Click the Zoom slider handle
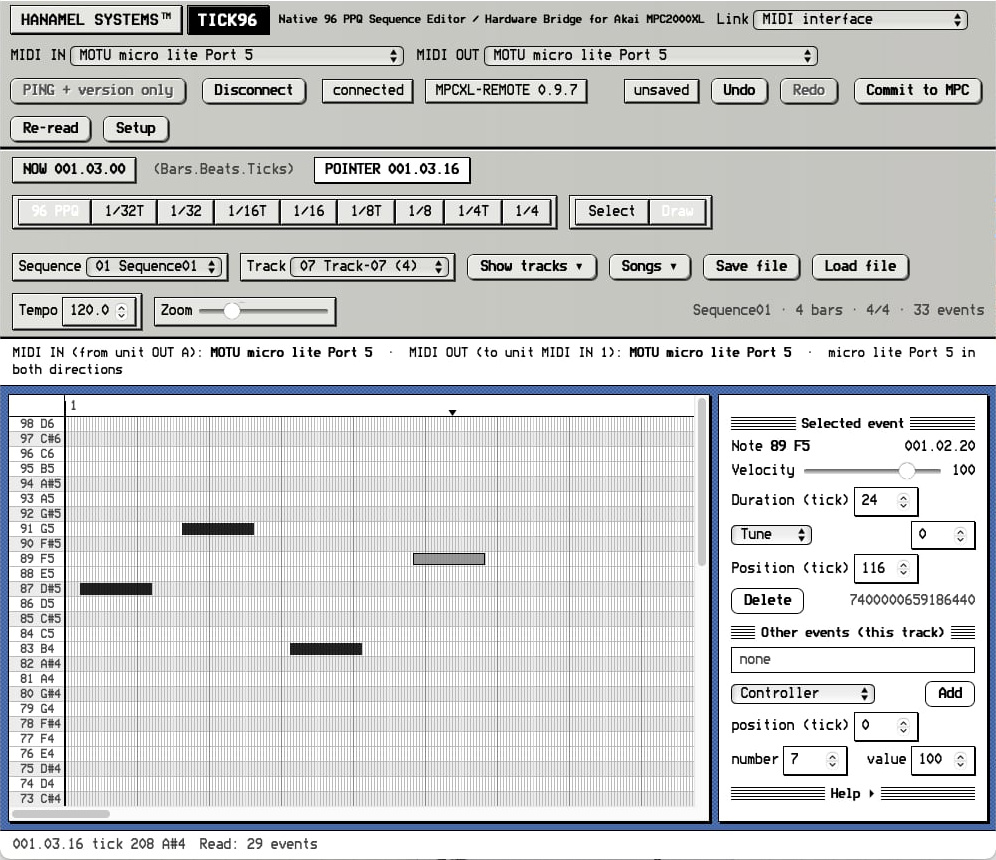This screenshot has height=860, width=996. pyautogui.click(x=232, y=311)
